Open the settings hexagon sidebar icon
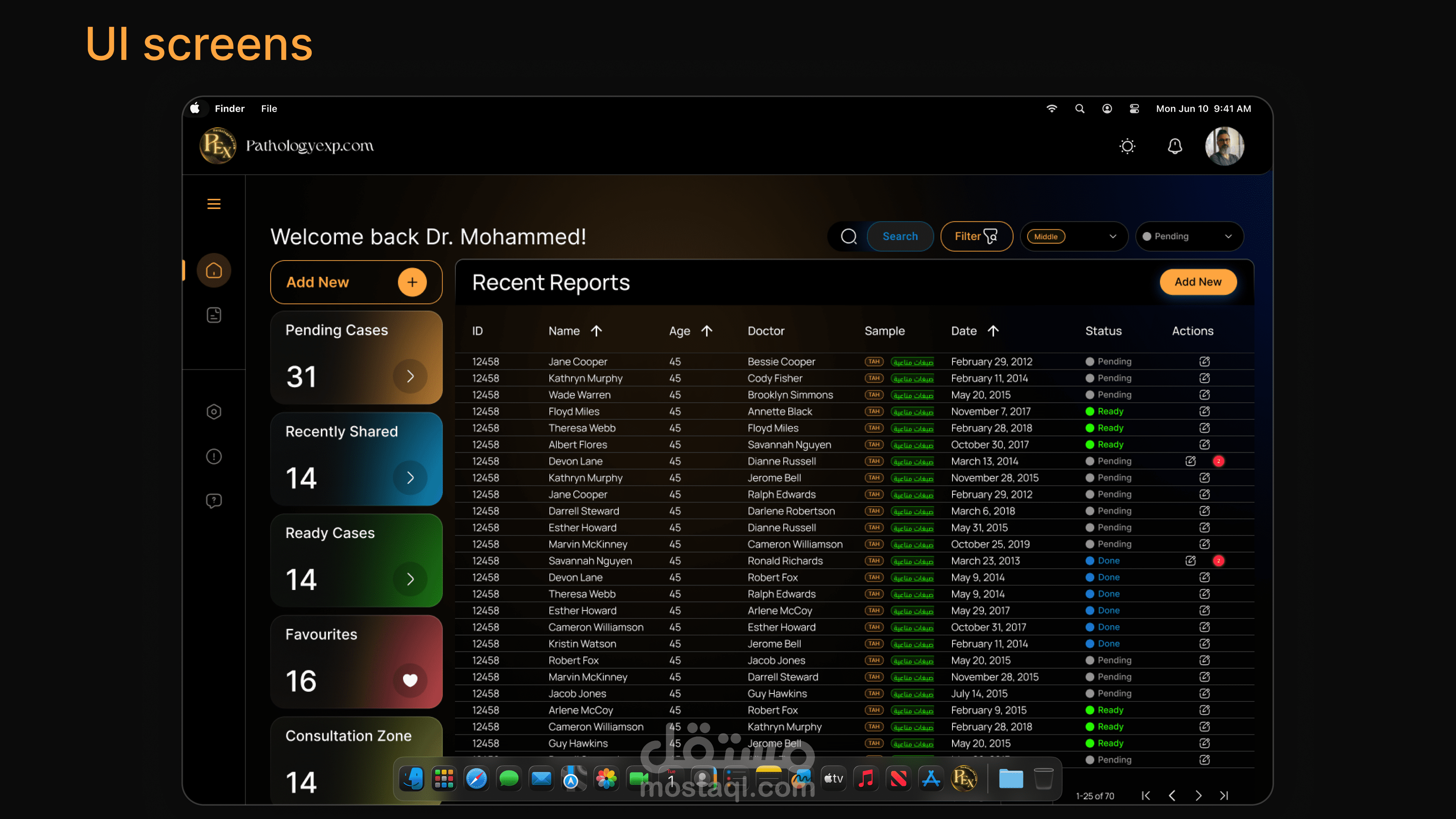Image resolution: width=1456 pixels, height=819 pixels. click(x=213, y=411)
